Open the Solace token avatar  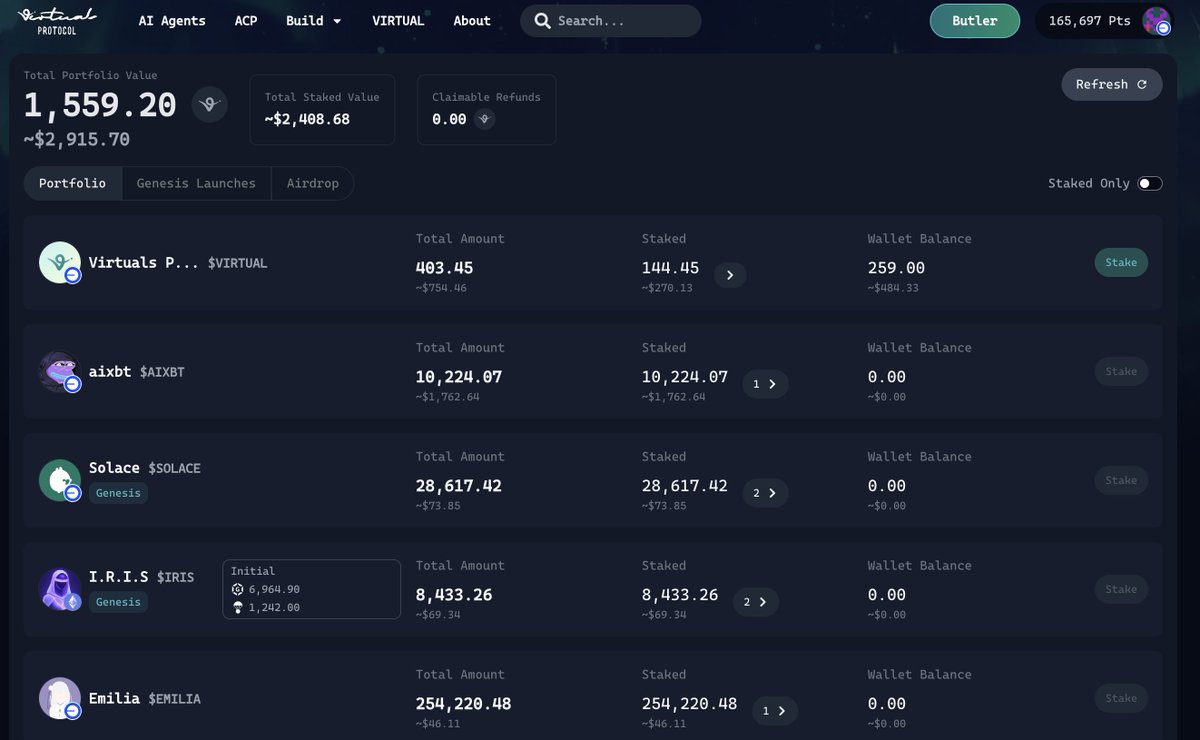pyautogui.click(x=59, y=480)
